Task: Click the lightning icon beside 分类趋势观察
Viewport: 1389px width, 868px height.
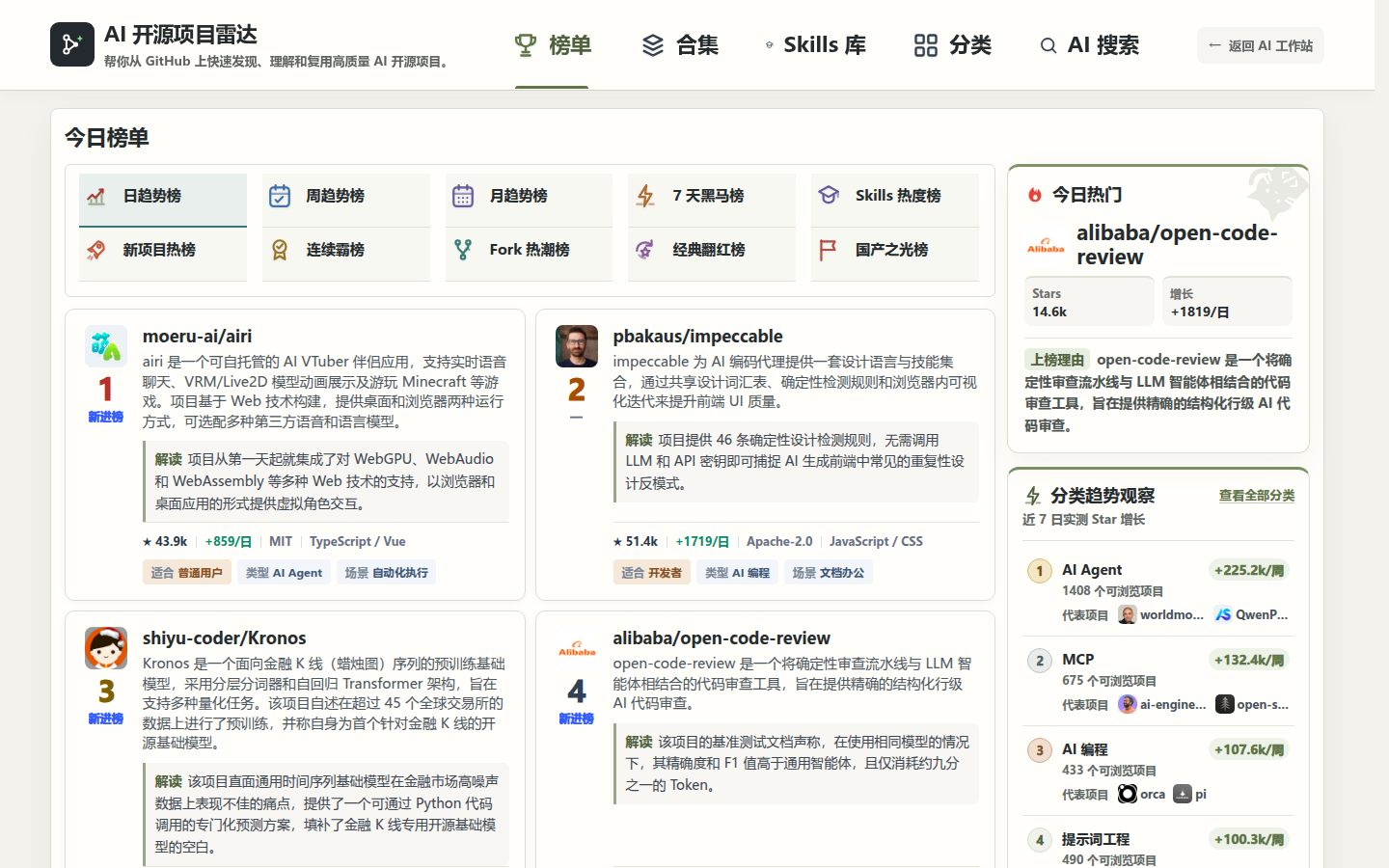Action: point(1033,496)
